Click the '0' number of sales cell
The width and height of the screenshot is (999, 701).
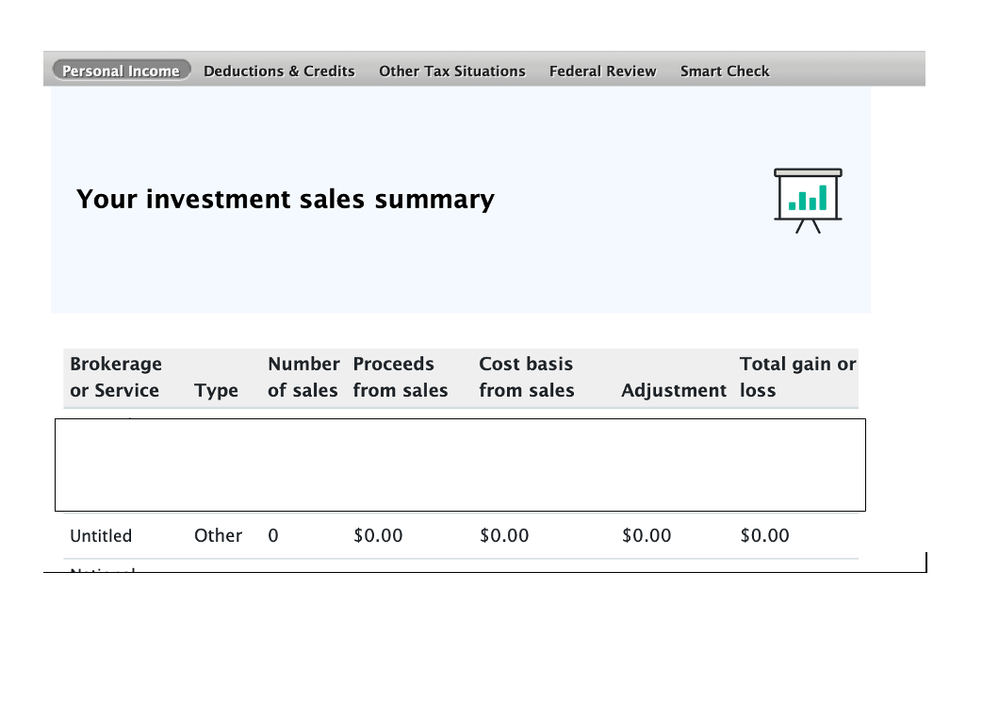(273, 536)
